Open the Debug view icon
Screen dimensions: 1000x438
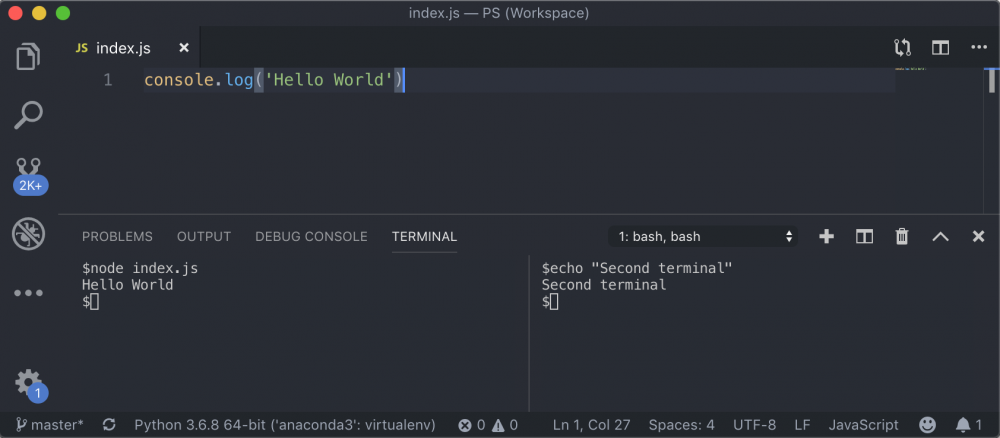tap(29, 234)
